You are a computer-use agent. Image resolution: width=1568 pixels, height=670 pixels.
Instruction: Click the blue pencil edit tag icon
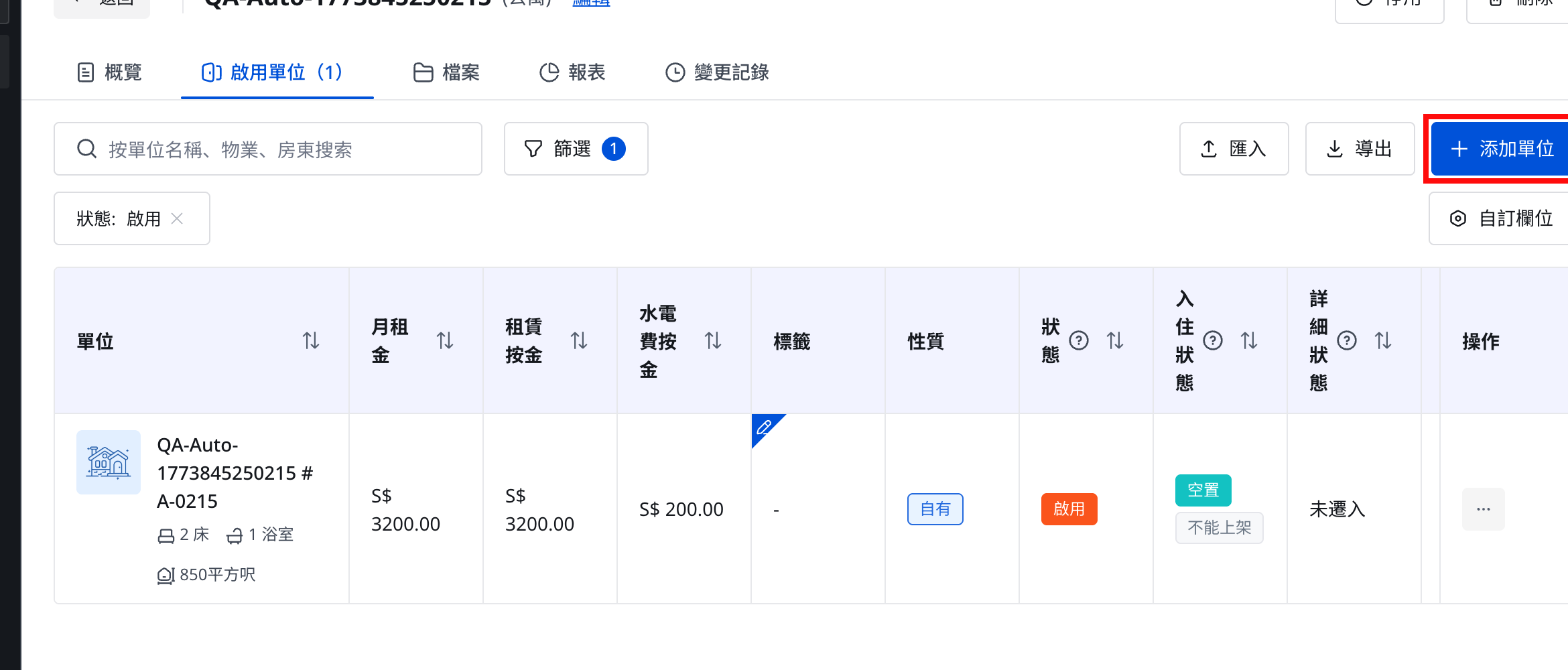(764, 427)
